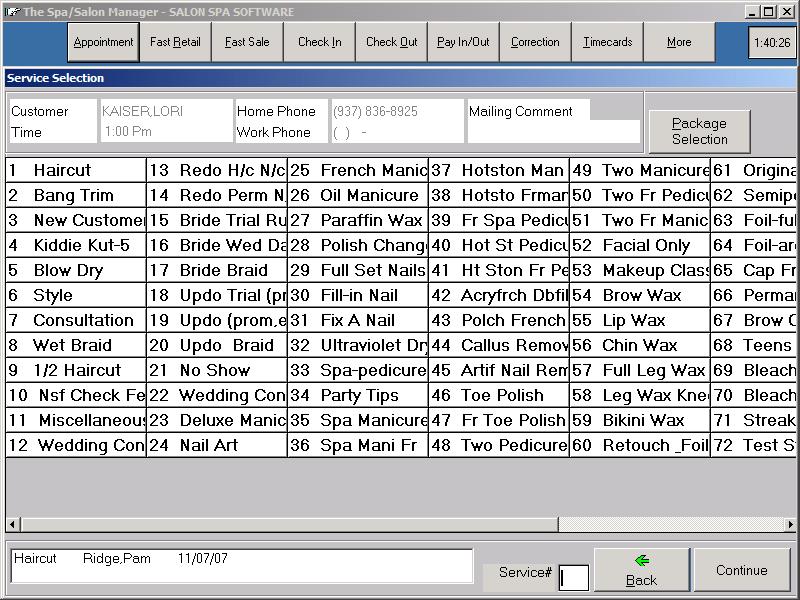Open Timecards from the toolbar
This screenshot has height=600, width=800.
pyautogui.click(x=607, y=42)
